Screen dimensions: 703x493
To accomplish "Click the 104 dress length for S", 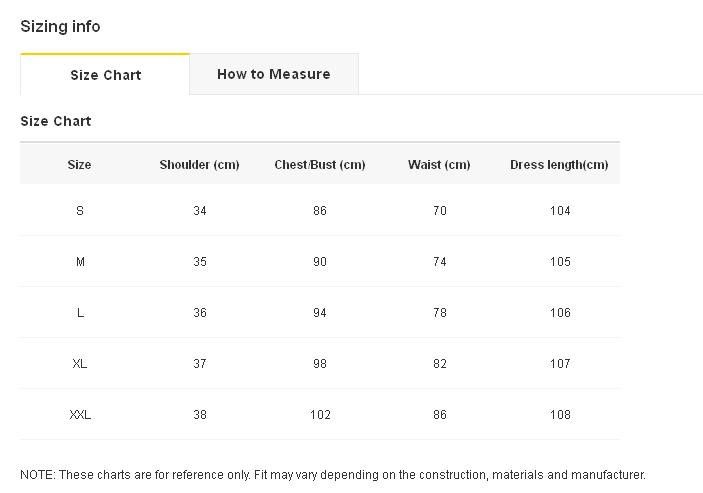I will click(560, 211).
